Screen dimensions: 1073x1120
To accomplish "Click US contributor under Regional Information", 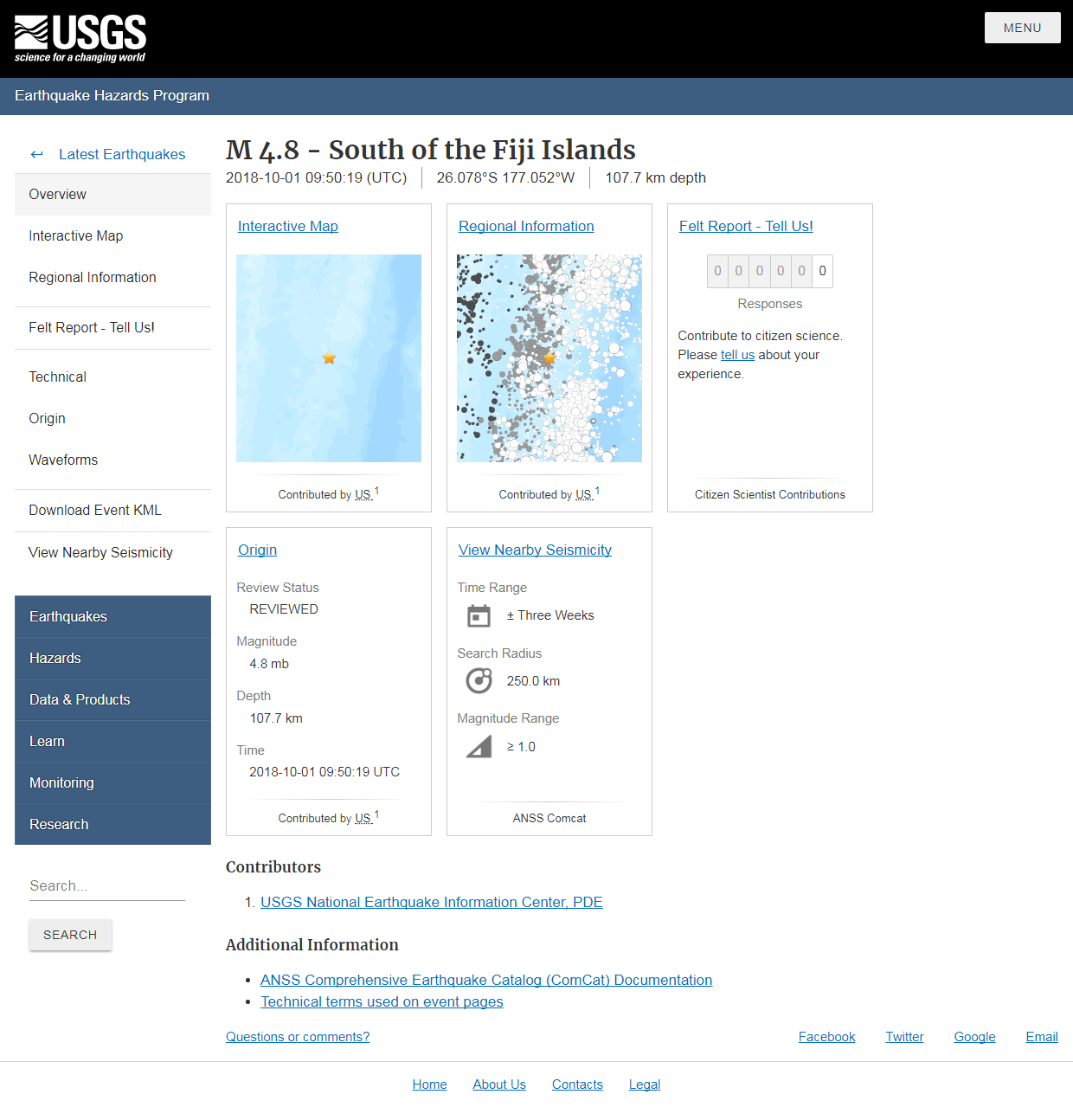I will click(x=584, y=495).
